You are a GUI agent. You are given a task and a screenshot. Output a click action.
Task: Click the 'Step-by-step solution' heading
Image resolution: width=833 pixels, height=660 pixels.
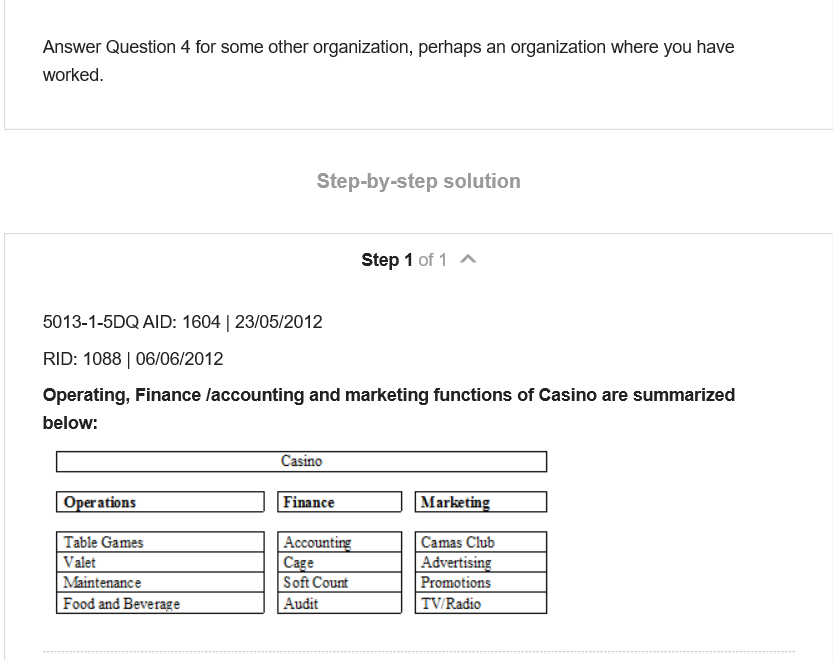419,181
